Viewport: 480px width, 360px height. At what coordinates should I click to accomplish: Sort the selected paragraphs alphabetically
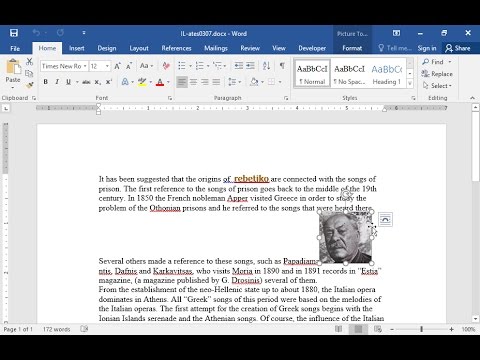pyautogui.click(x=266, y=66)
